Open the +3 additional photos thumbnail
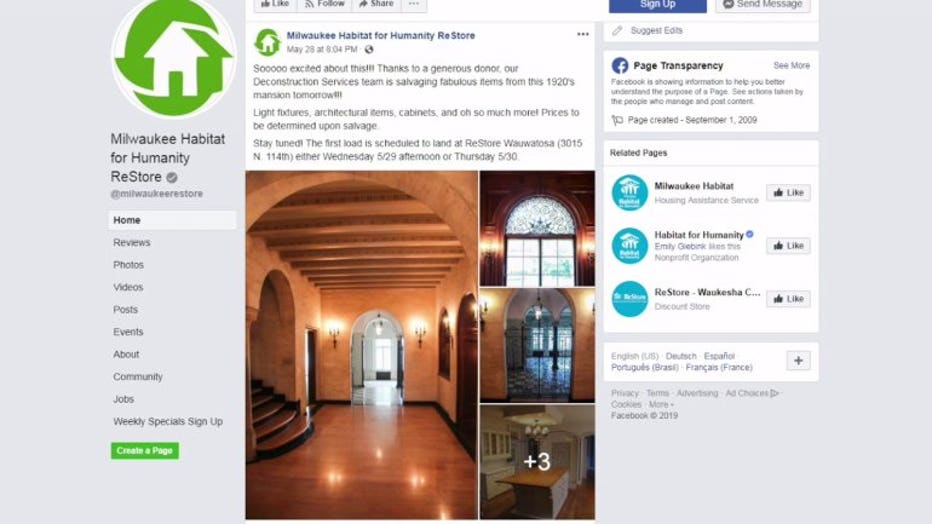Screen dimensions: 932x524 [537, 462]
